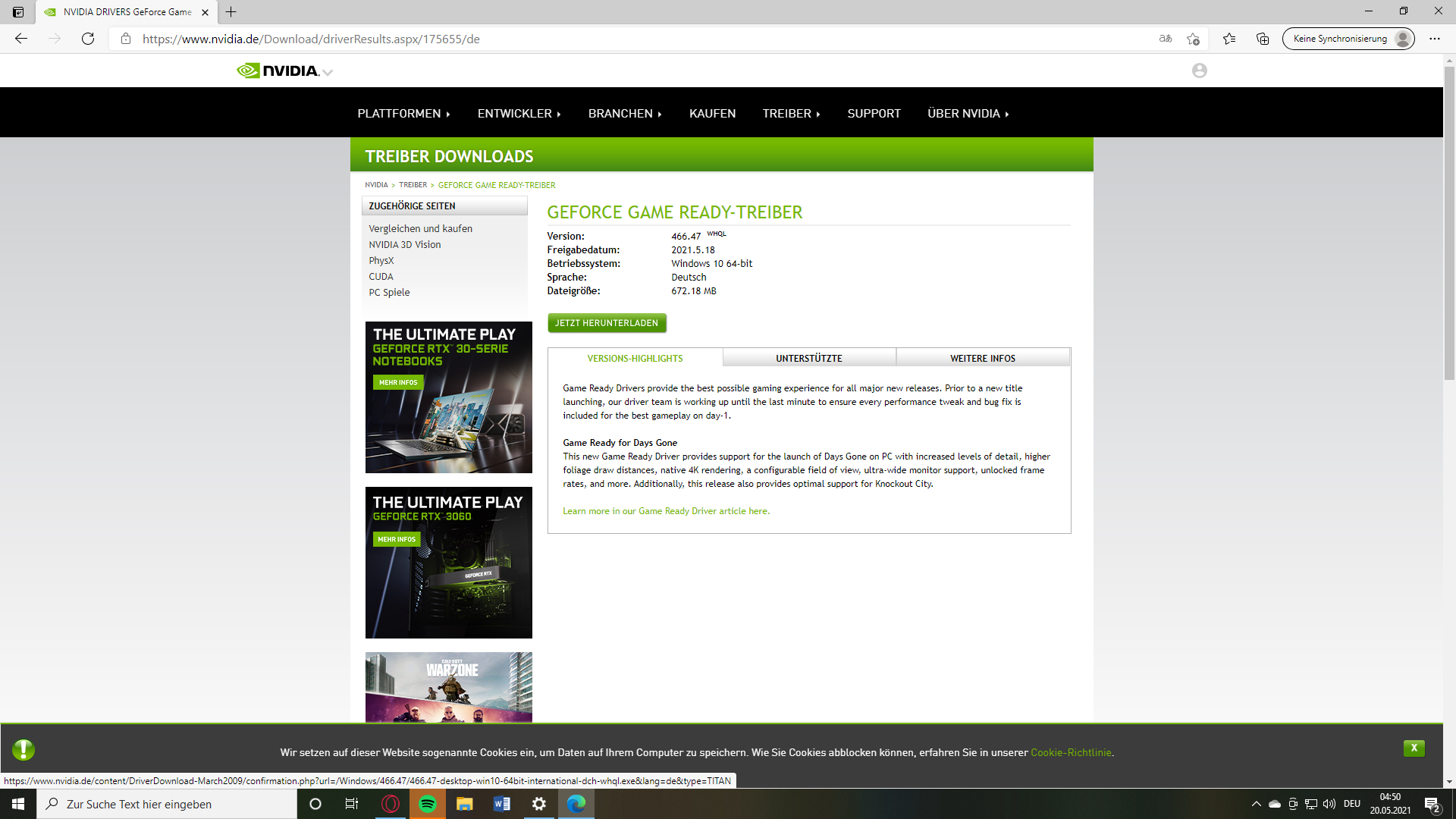Open Edge settings and more menu
Image resolution: width=1456 pixels, height=819 pixels.
[x=1434, y=39]
